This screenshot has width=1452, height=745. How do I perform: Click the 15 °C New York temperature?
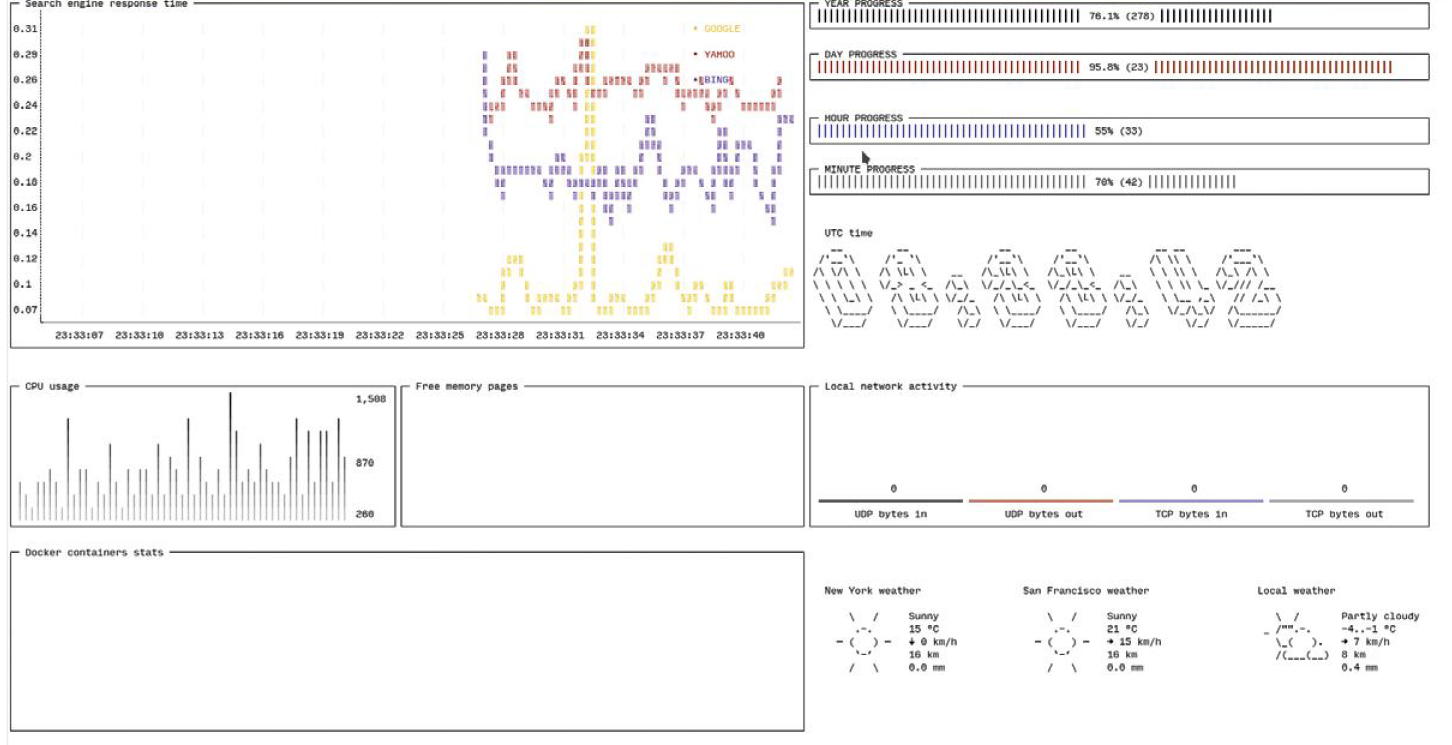pos(923,629)
